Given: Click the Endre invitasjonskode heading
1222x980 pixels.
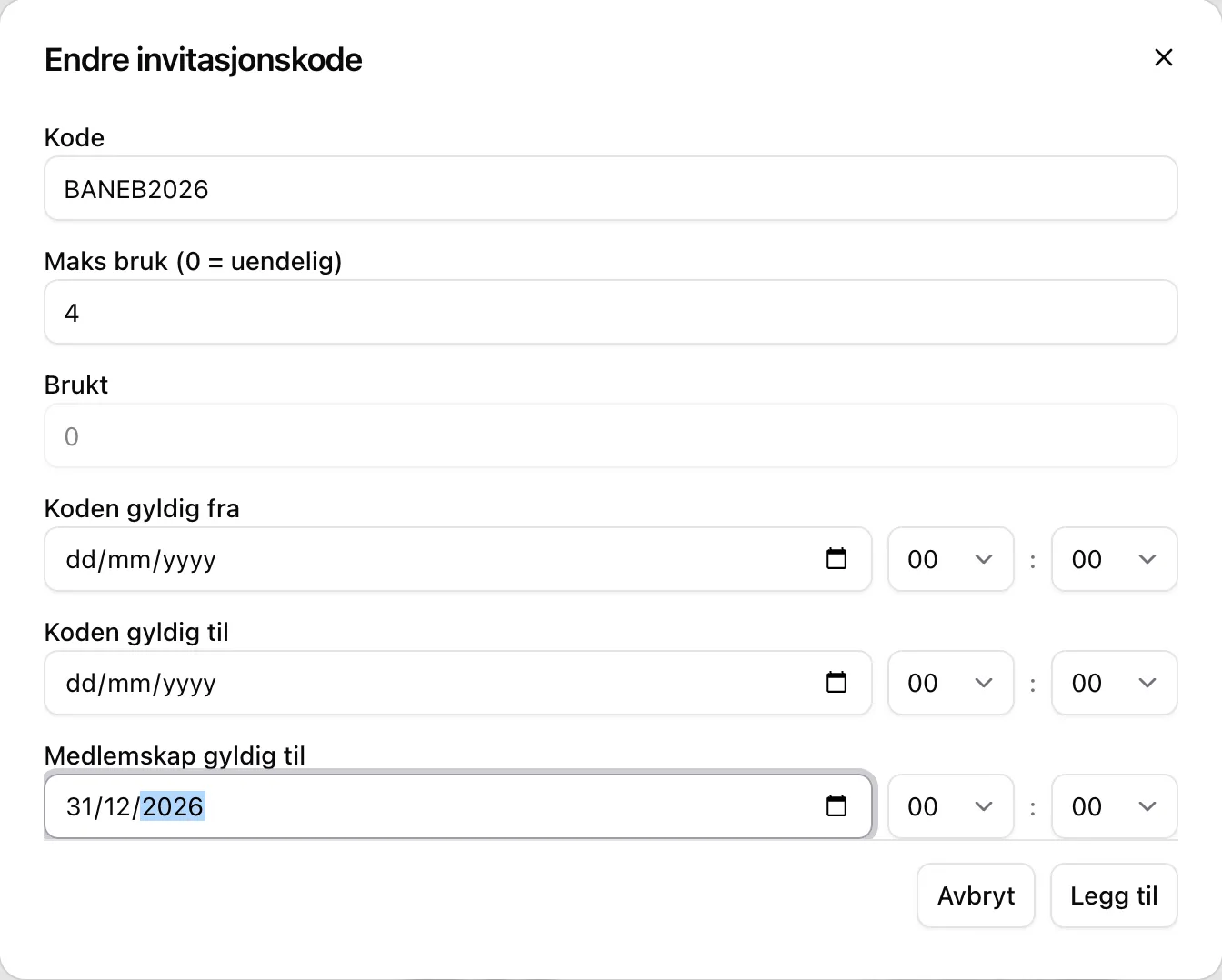Looking at the screenshot, I should [204, 60].
